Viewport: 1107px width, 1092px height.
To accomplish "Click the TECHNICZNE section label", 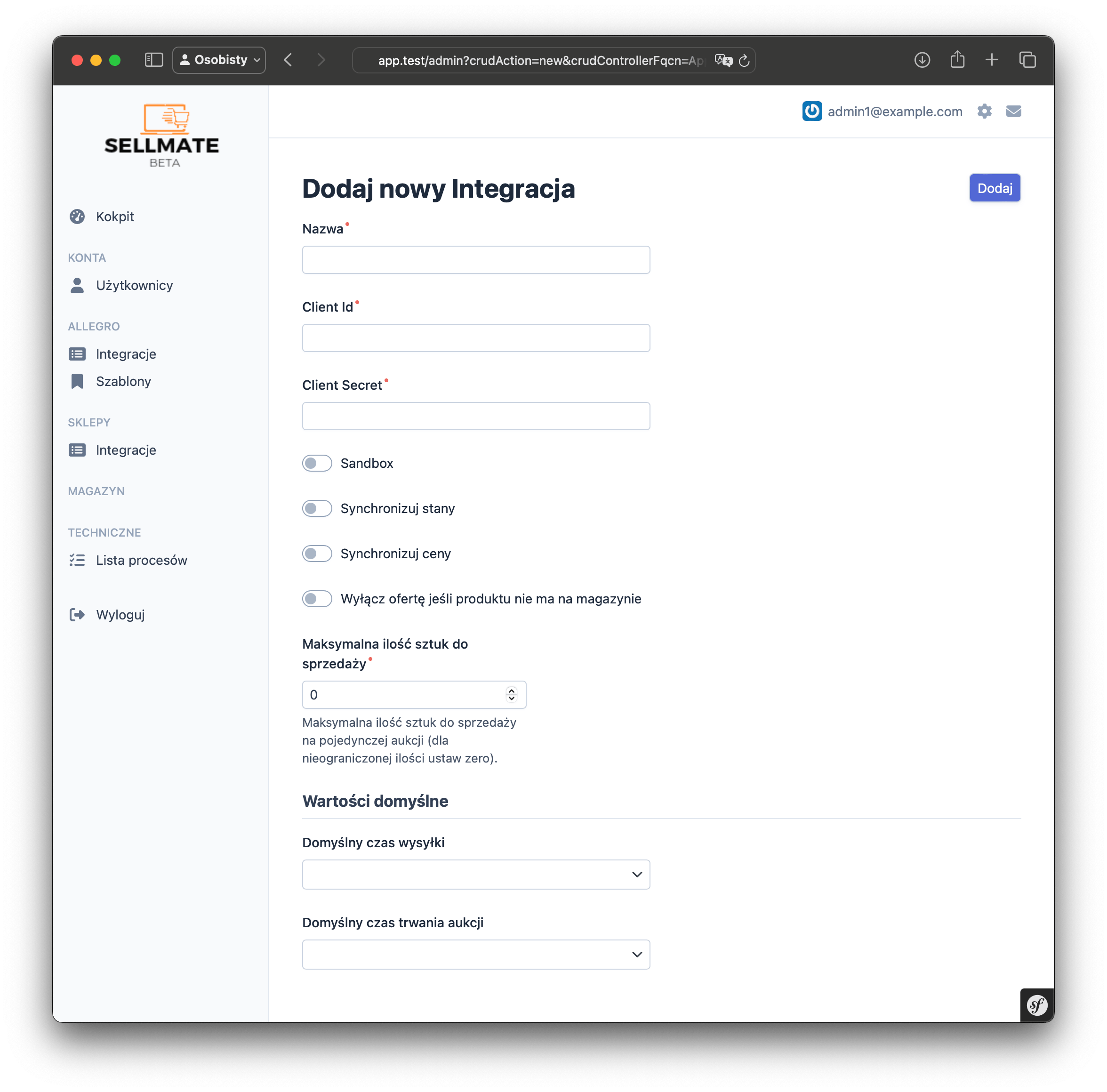I will 104,532.
